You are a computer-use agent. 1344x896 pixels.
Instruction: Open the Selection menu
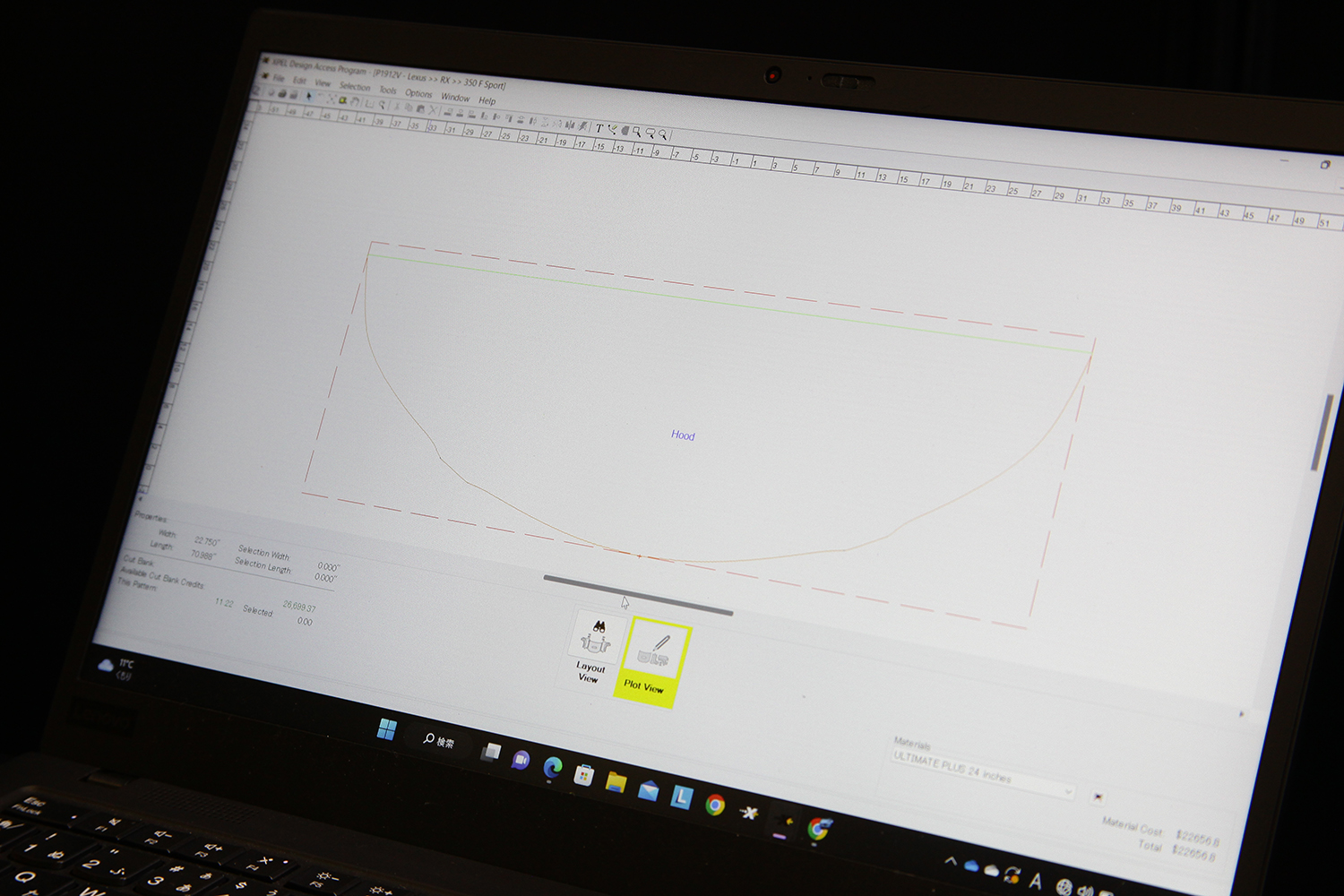click(355, 87)
